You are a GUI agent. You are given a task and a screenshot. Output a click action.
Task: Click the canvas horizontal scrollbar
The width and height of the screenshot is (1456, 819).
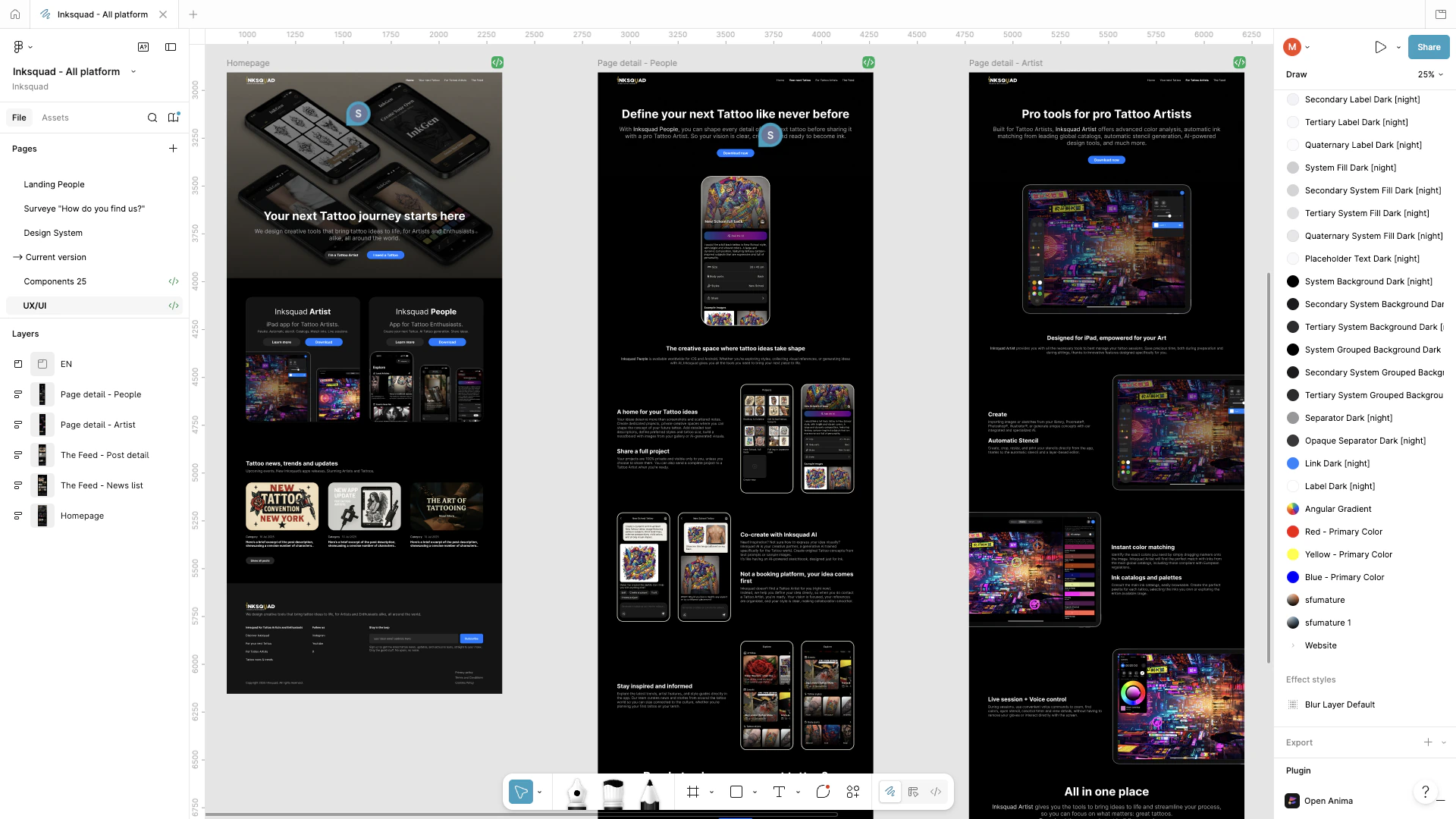522,815
